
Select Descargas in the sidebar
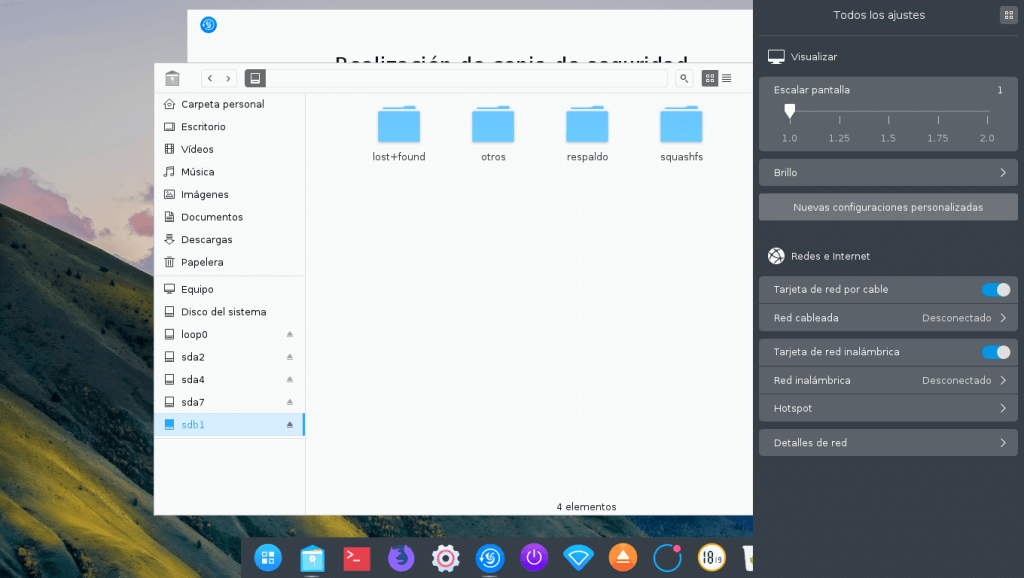[207, 240]
